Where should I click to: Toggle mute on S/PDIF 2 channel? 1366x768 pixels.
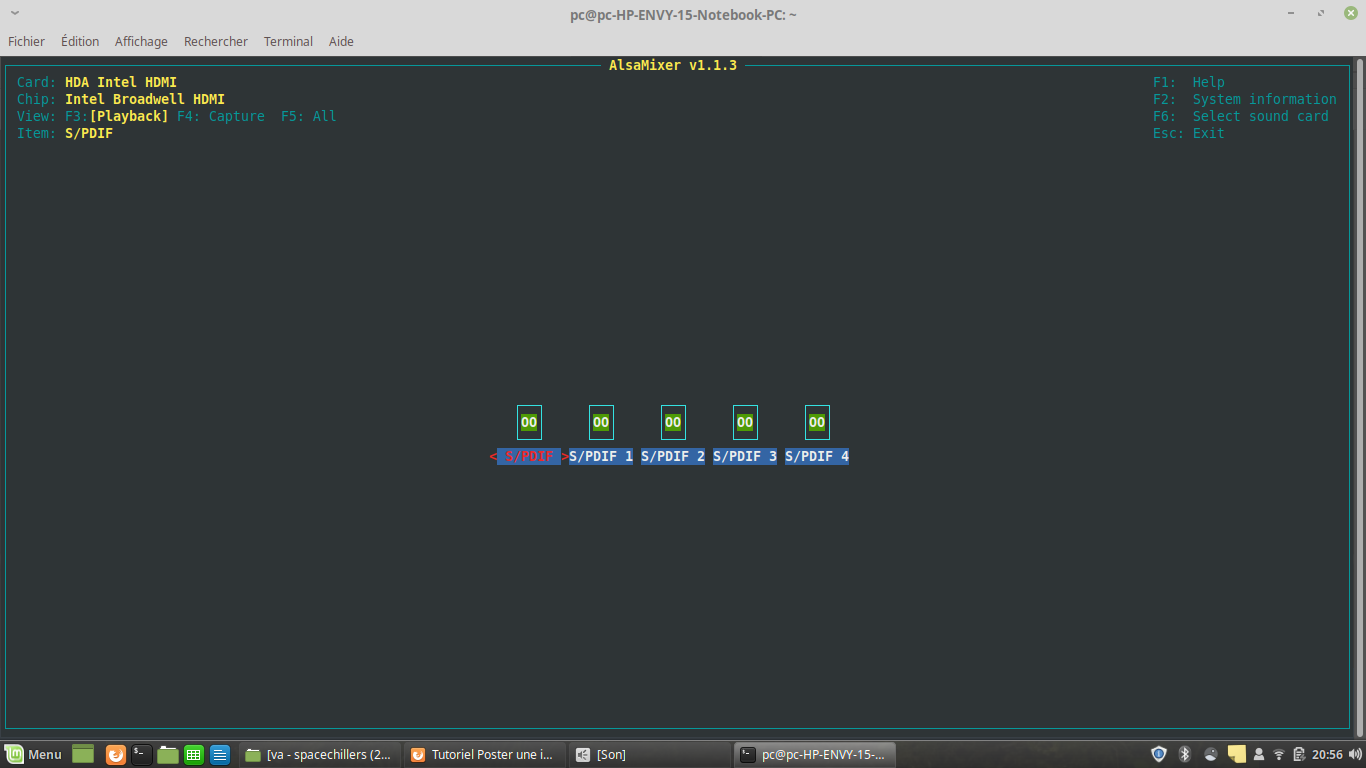pyautogui.click(x=673, y=422)
